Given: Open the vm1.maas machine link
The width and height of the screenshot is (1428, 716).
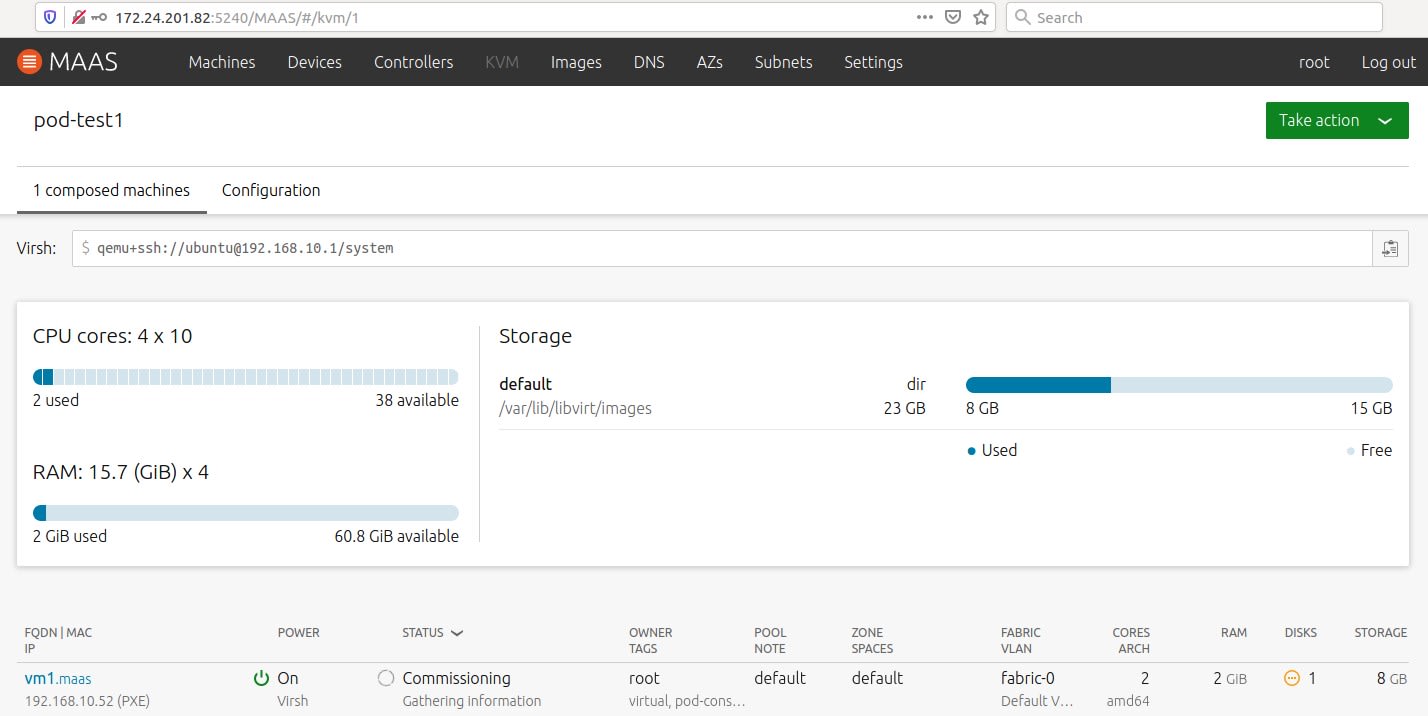Looking at the screenshot, I should click(58, 678).
